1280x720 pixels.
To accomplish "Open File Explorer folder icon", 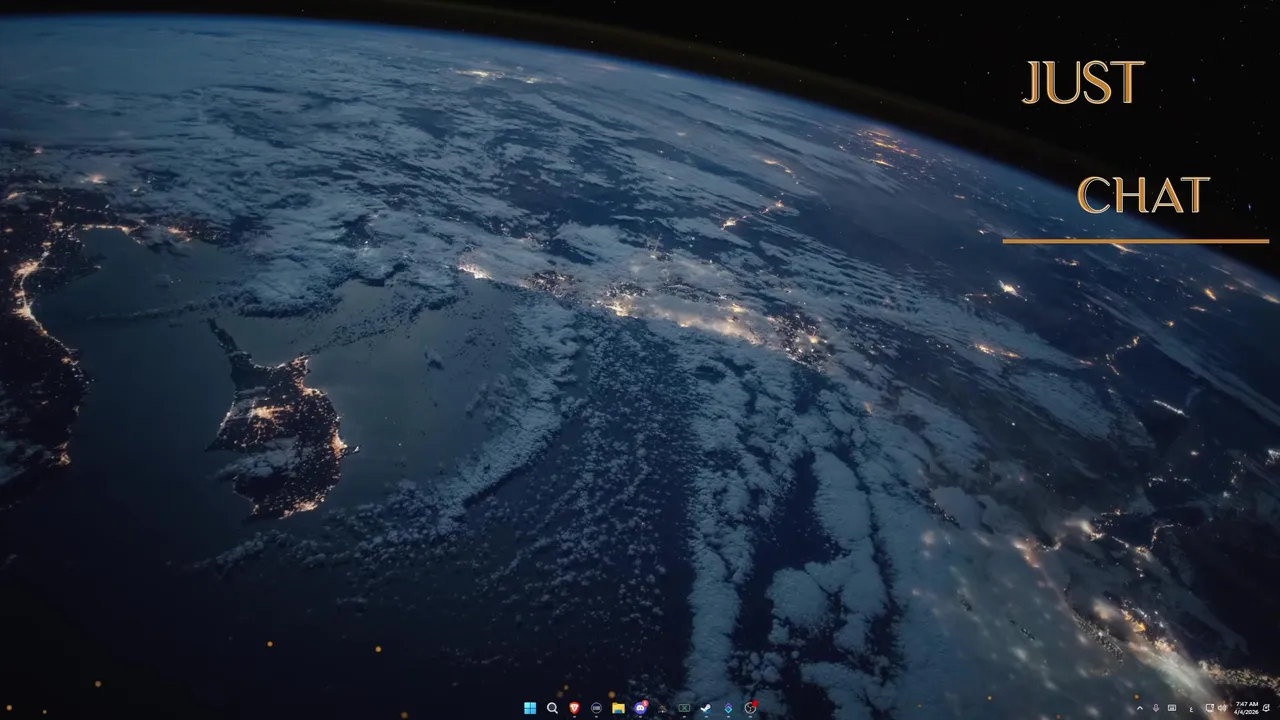I will coord(618,708).
